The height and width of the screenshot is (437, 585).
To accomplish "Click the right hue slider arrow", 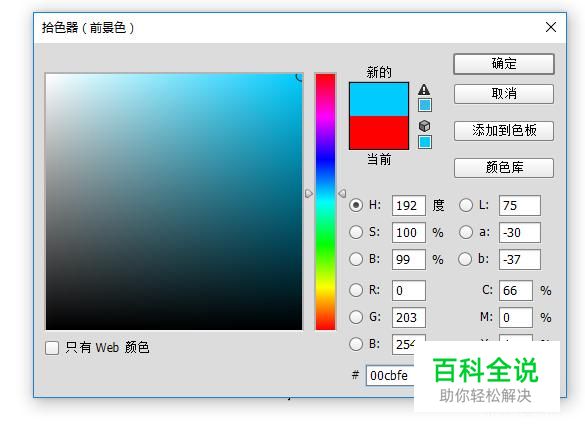I will click(x=342, y=193).
